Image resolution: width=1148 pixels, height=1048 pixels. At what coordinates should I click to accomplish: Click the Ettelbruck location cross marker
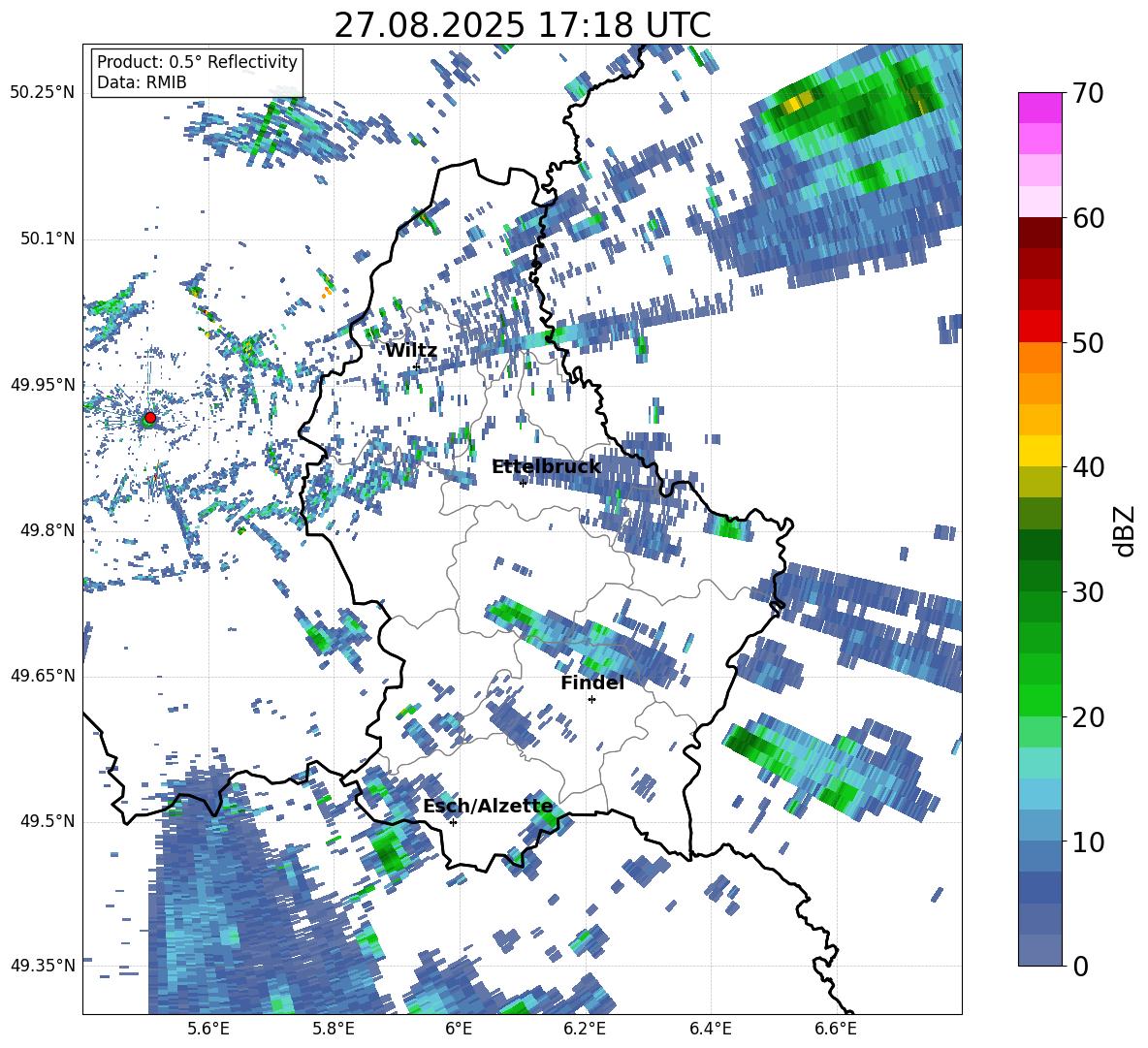(x=523, y=482)
